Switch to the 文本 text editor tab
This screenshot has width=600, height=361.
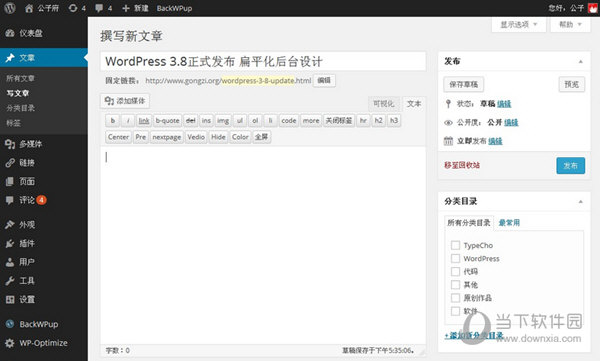pos(414,104)
